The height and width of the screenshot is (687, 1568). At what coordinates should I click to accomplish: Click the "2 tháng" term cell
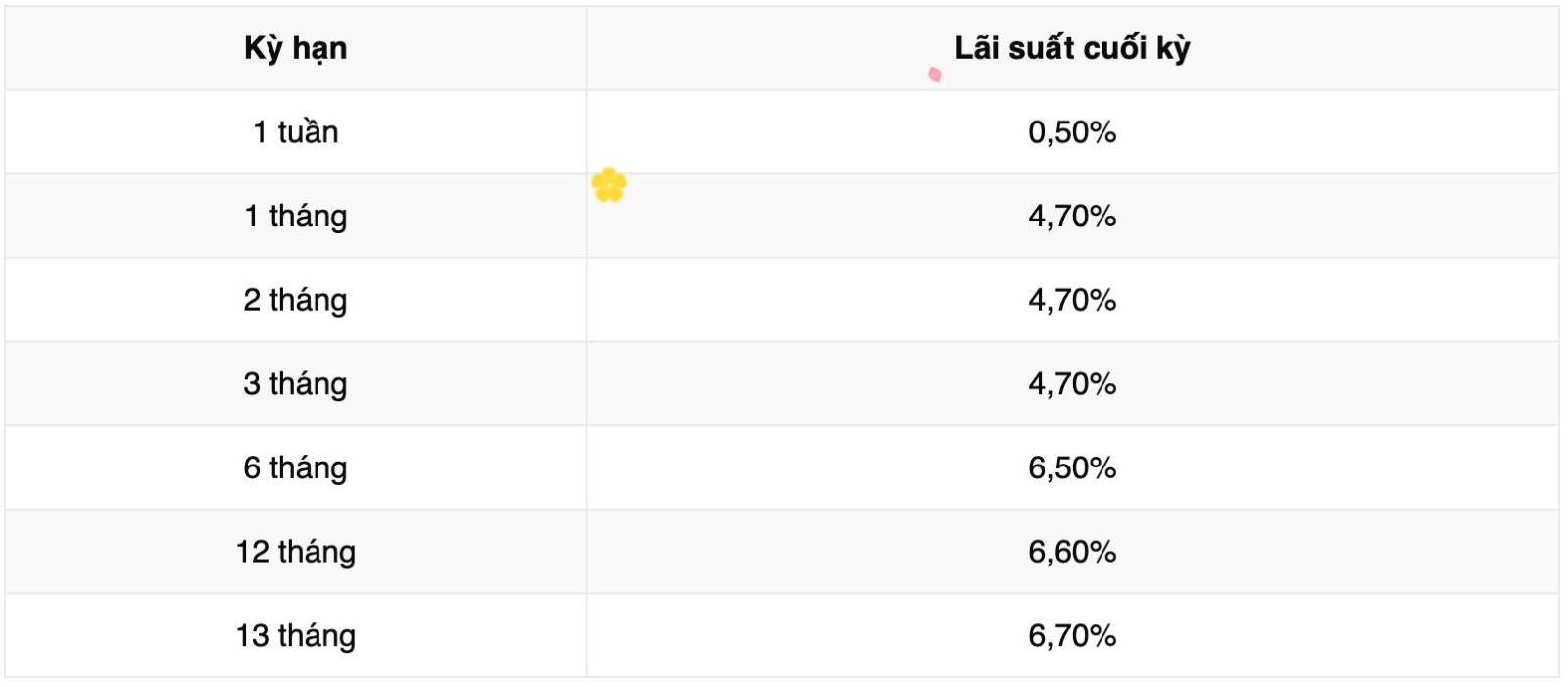click(x=295, y=300)
